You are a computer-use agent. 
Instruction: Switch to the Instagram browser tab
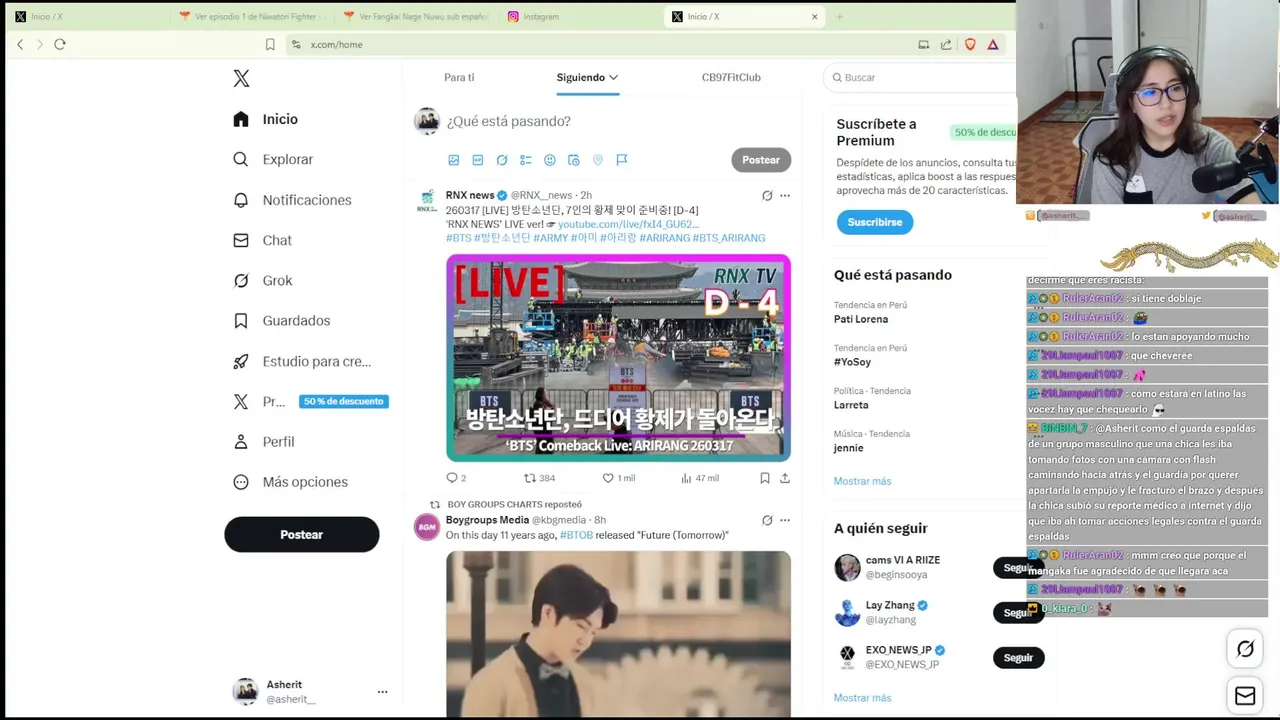[x=540, y=16]
